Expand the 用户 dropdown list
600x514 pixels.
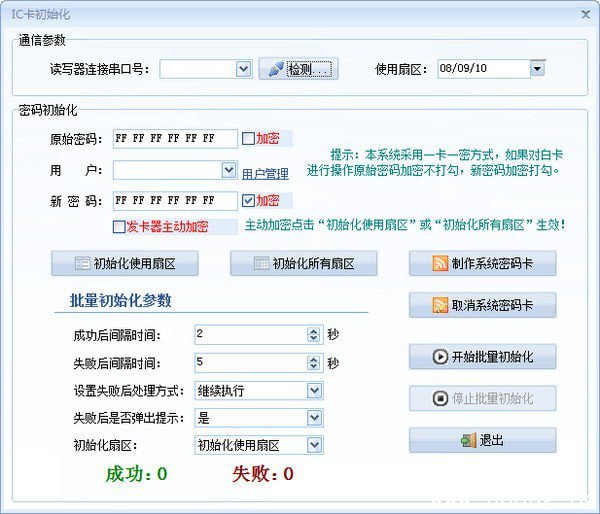[x=229, y=170]
